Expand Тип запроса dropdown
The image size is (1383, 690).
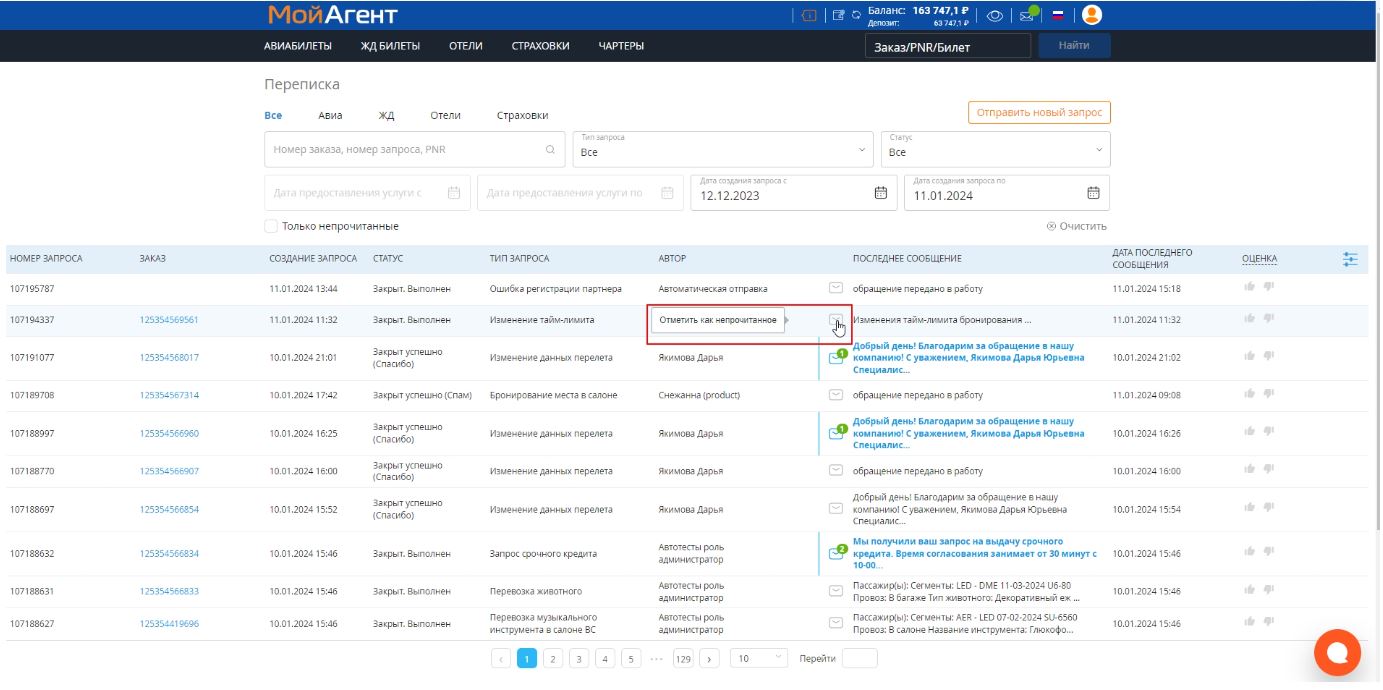[x=723, y=149]
